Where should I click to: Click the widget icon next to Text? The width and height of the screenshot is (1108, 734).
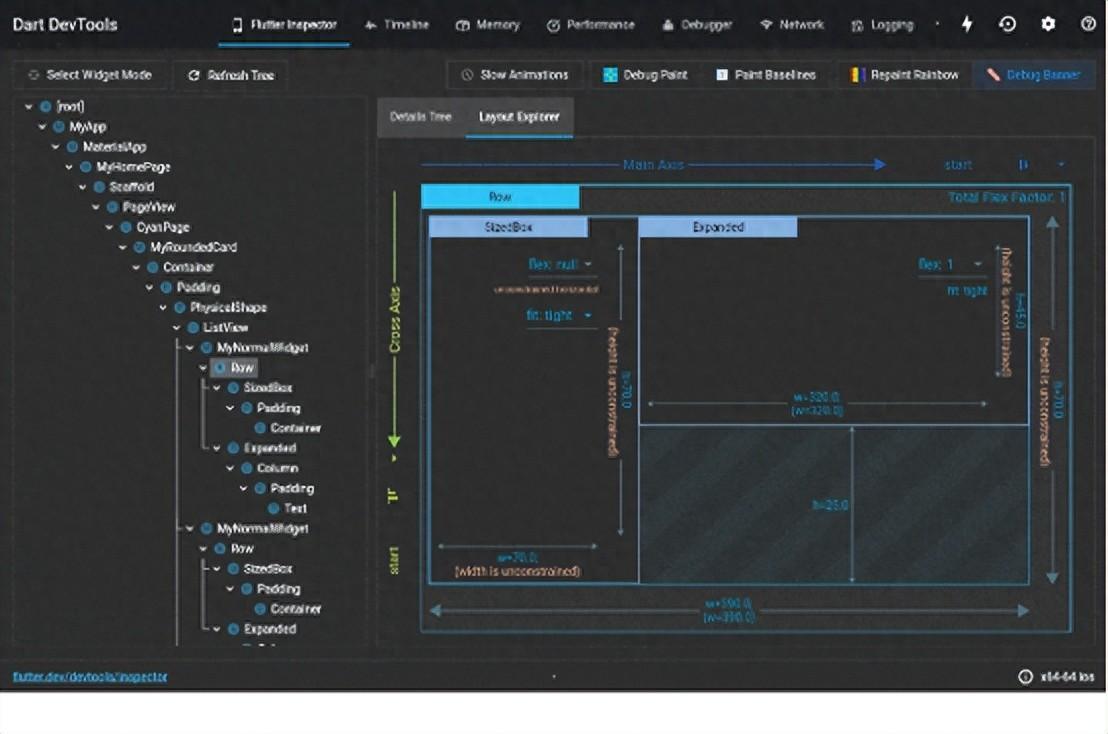tap(273, 509)
